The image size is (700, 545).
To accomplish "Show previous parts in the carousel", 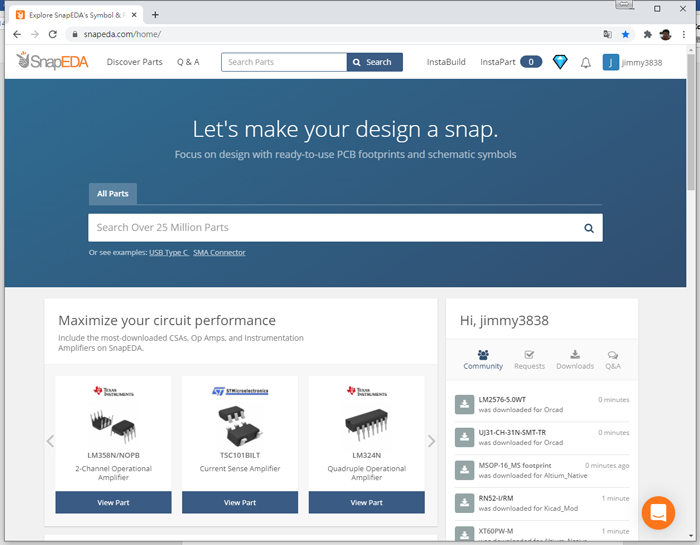I will pos(50,441).
